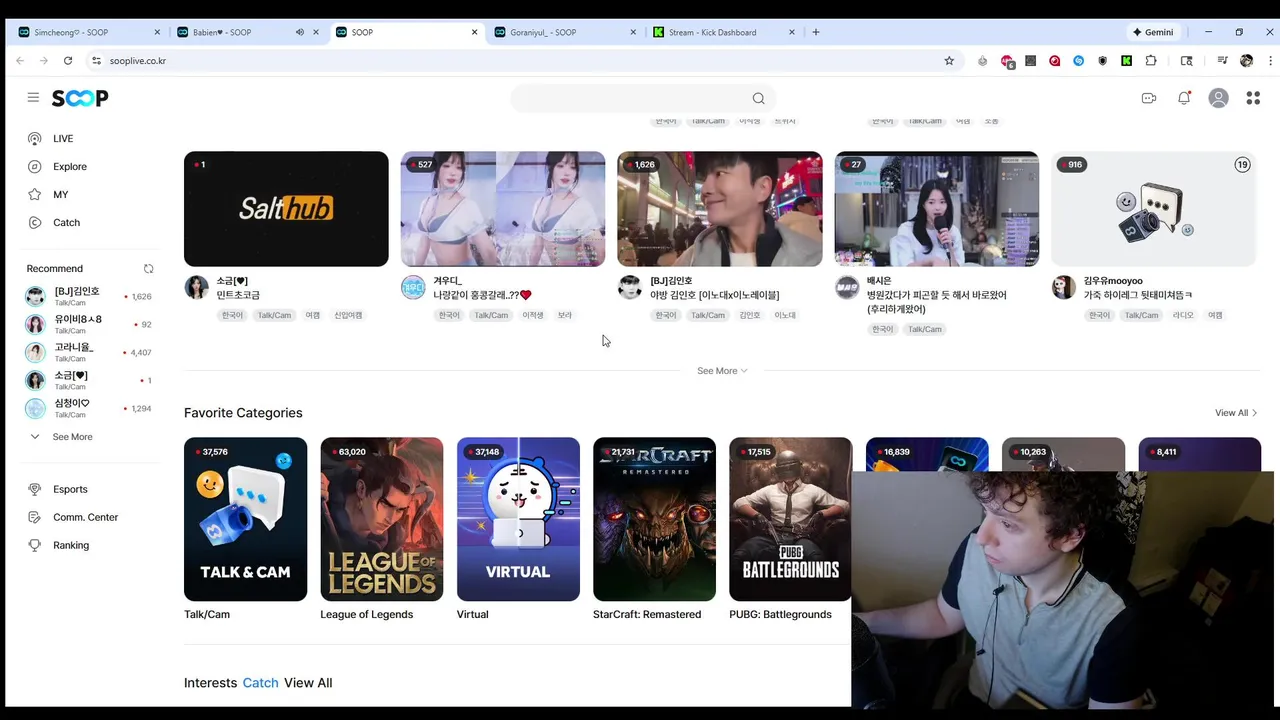Open the 1,626 viewer 김인호 stream thumbnail
This screenshot has height=720, width=1280.
point(720,209)
